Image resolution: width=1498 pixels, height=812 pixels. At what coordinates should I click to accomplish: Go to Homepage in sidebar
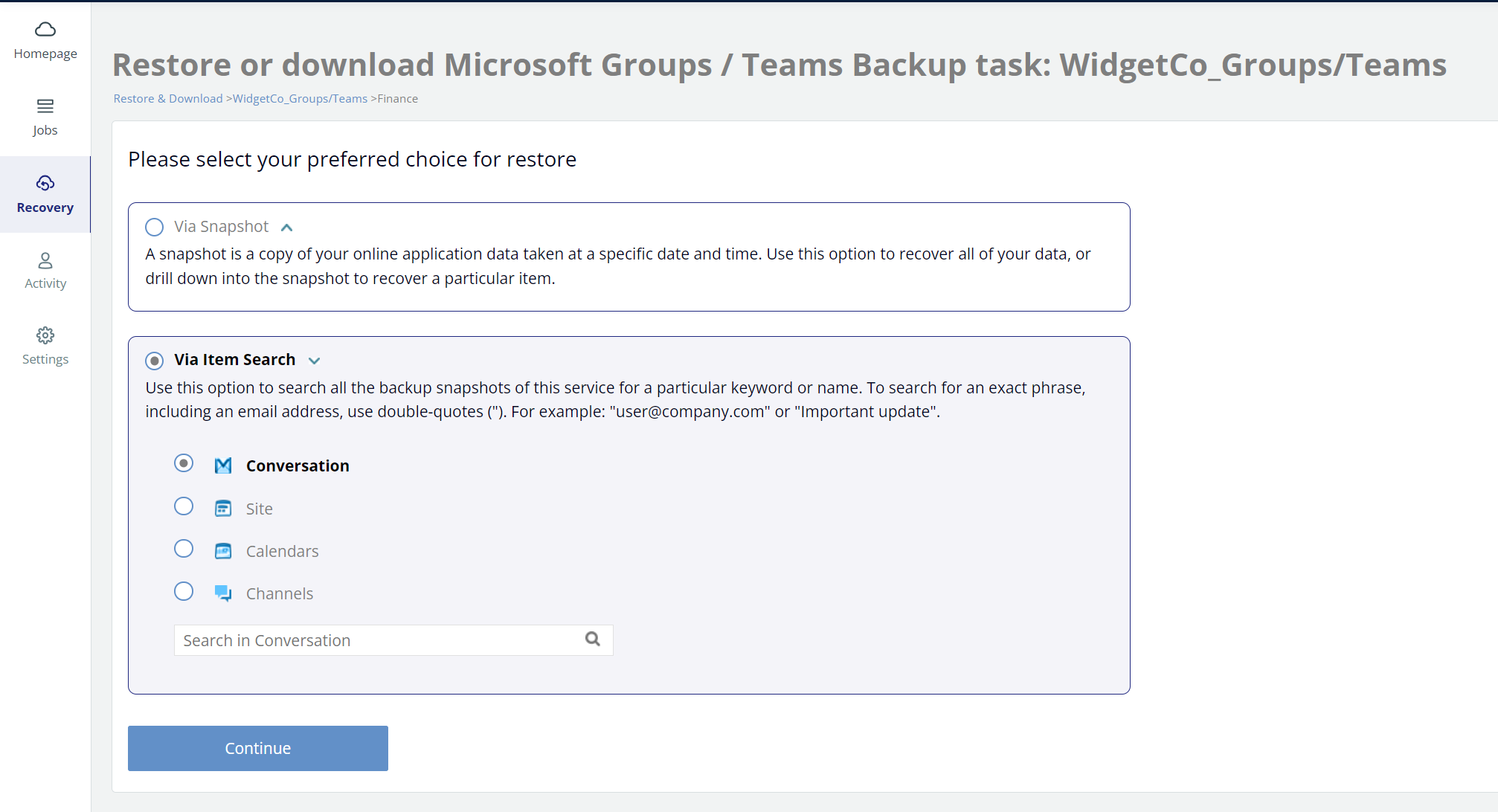[x=45, y=42]
